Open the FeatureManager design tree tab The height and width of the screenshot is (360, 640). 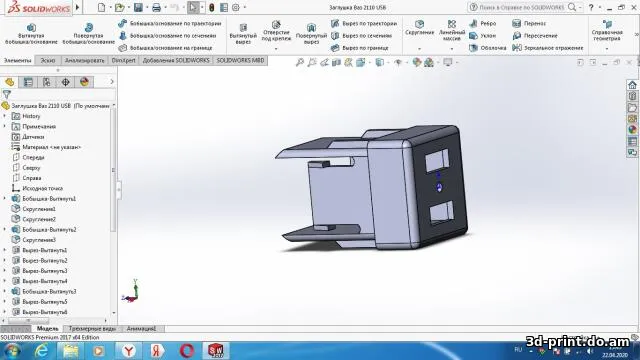click(x=9, y=82)
